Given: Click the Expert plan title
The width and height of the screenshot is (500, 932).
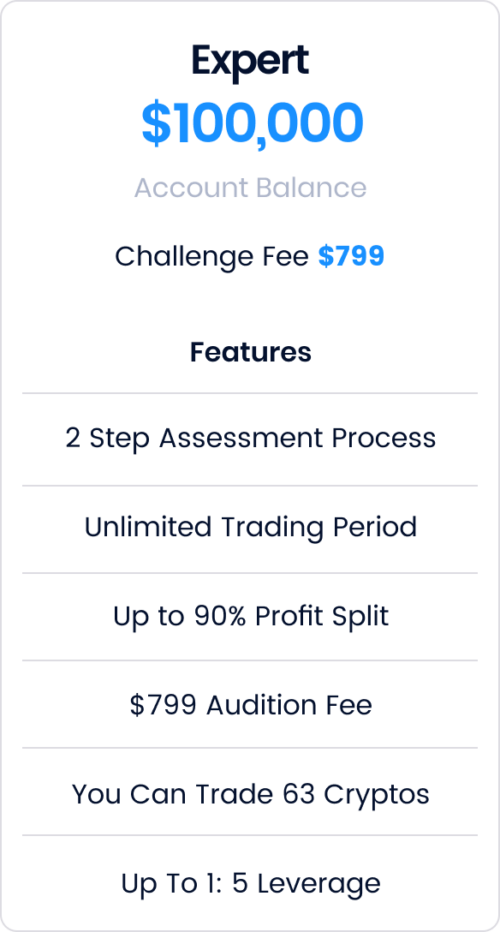Looking at the screenshot, I should [250, 62].
